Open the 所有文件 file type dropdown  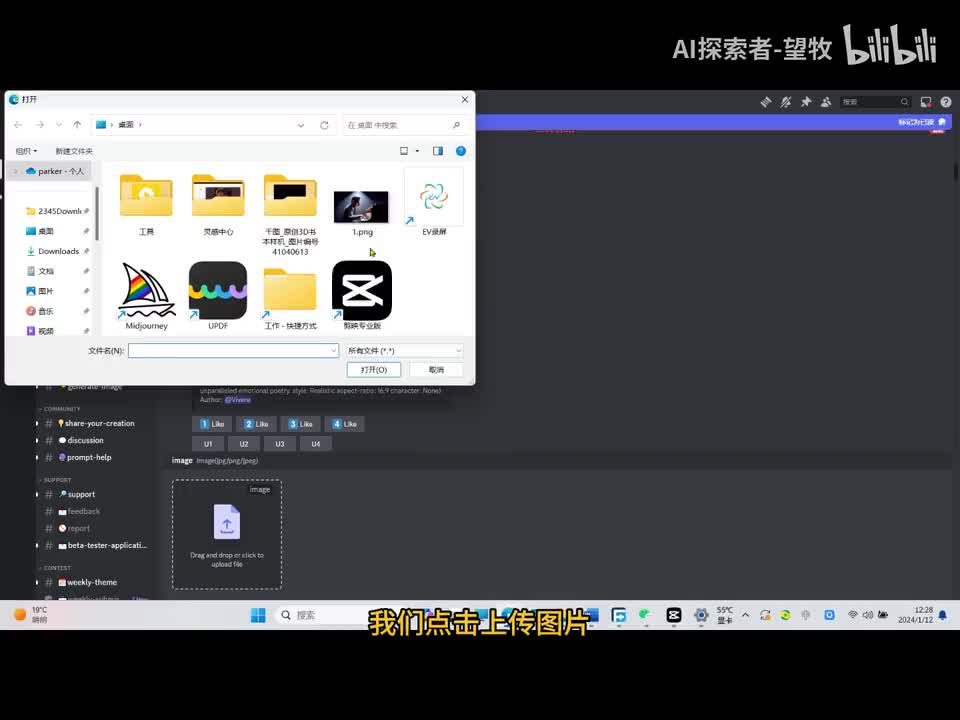tap(404, 351)
